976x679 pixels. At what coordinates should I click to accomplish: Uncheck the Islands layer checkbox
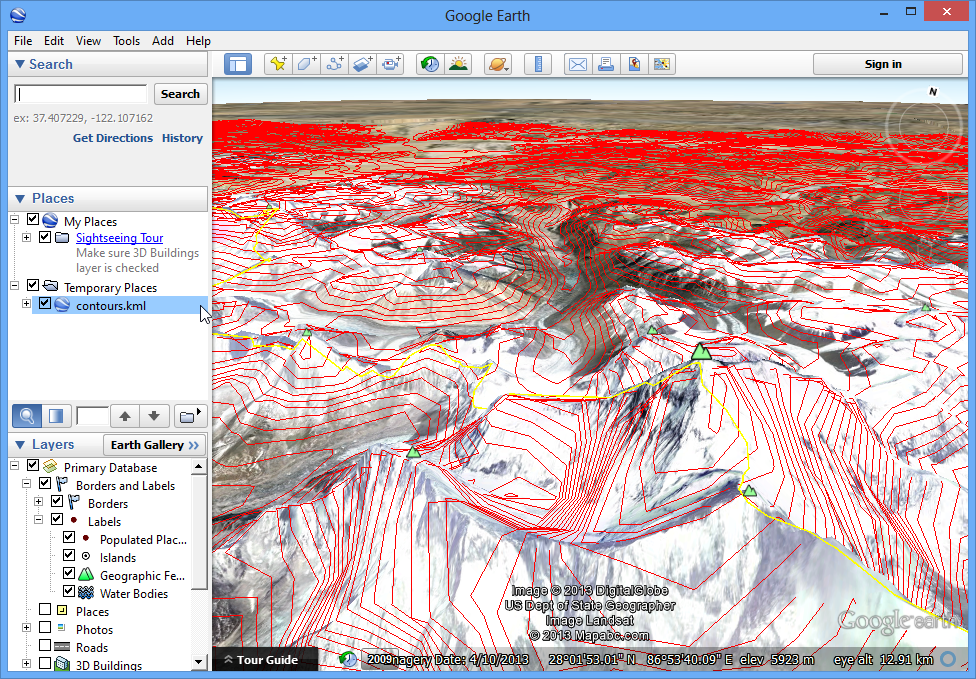[69, 556]
